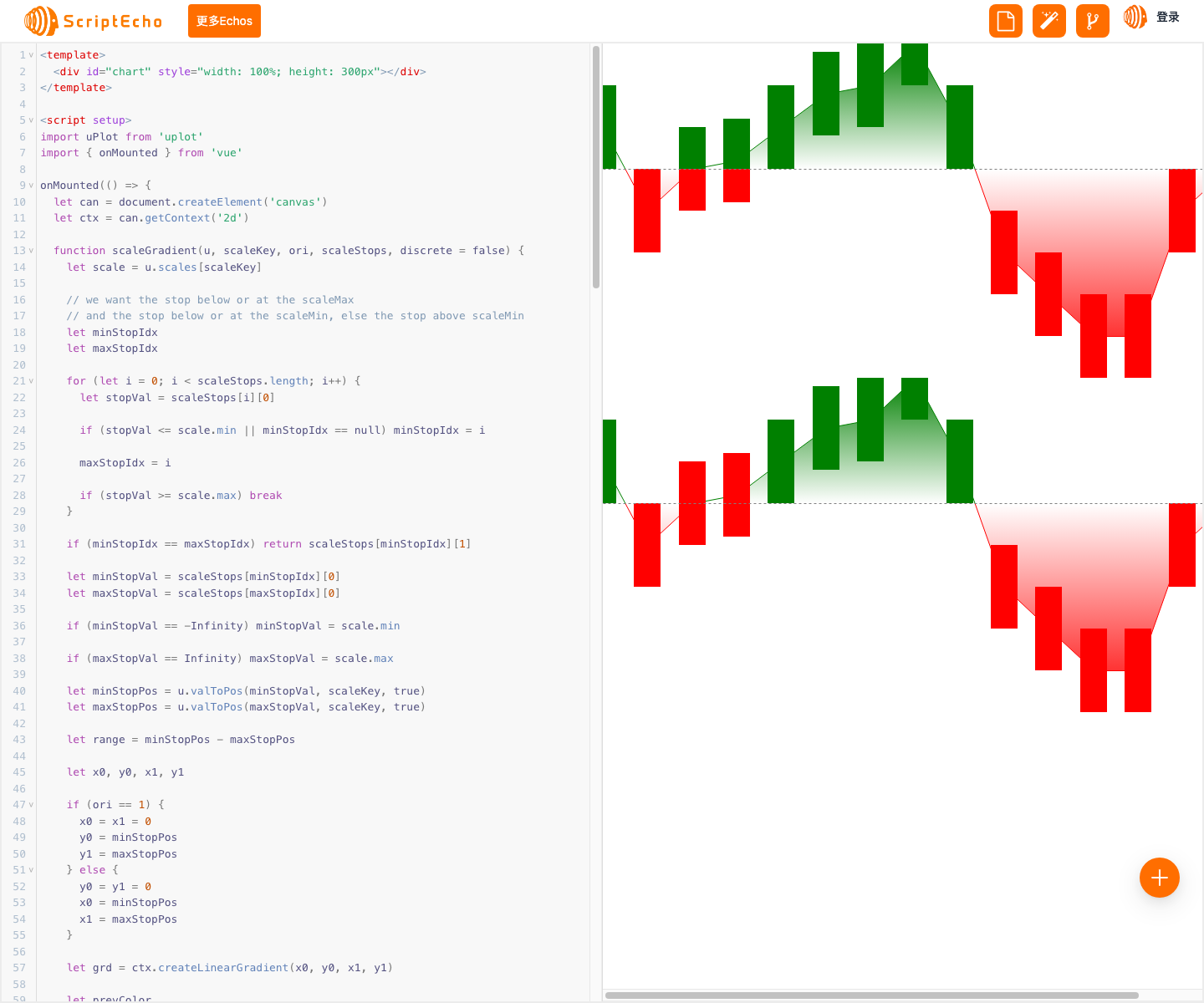
Task: Collapse the template fold arrow at line 1
Action: [x=32, y=55]
